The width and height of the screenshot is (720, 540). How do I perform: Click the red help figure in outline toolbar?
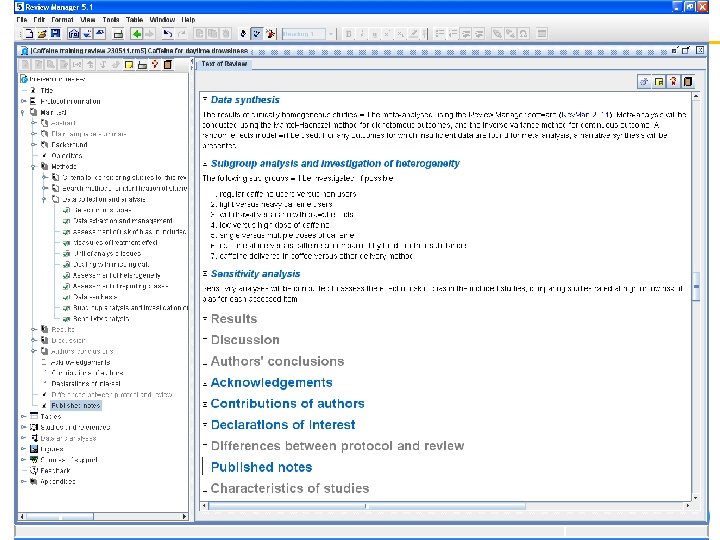pos(155,65)
